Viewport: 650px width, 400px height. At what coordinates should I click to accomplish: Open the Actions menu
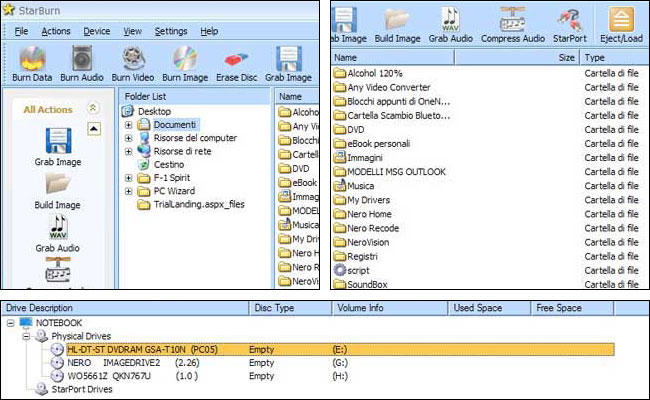pos(56,31)
